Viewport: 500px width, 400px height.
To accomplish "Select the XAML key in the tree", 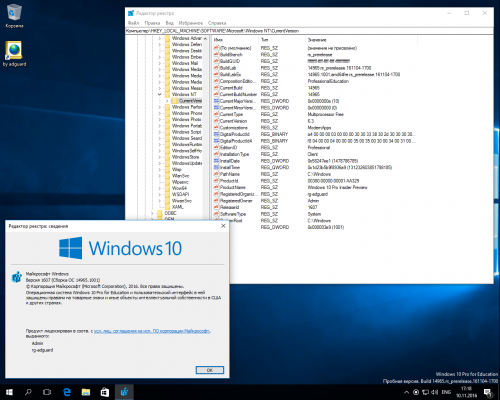I will click(177, 207).
